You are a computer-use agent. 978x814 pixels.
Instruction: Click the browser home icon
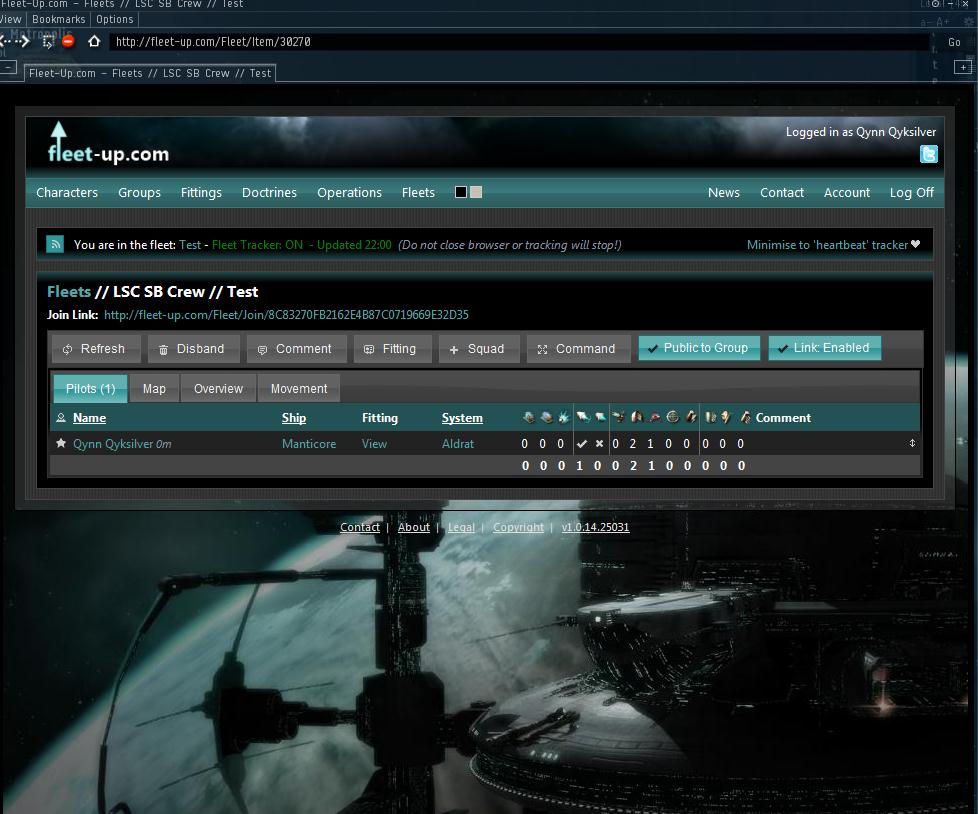point(94,41)
